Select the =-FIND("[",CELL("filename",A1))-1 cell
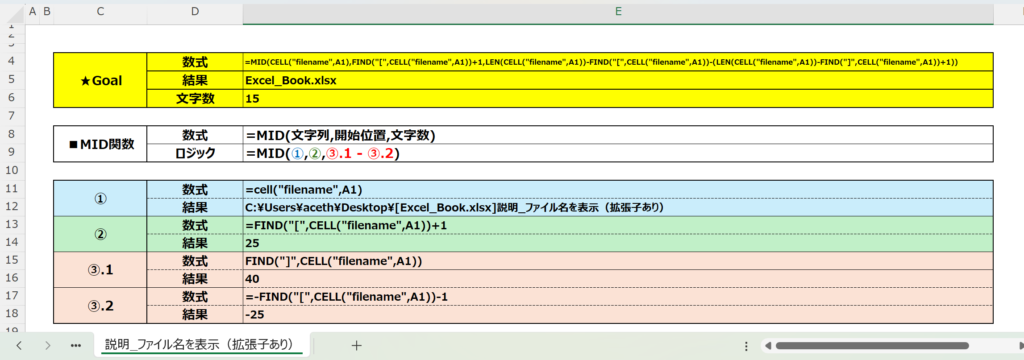Screen dimensions: 1024x360 click(618, 297)
